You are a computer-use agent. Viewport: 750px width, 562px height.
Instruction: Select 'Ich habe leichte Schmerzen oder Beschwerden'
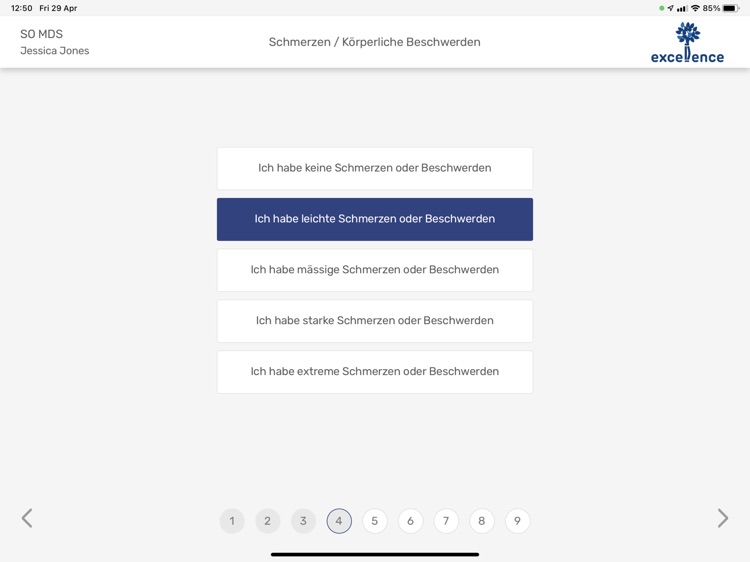(375, 219)
